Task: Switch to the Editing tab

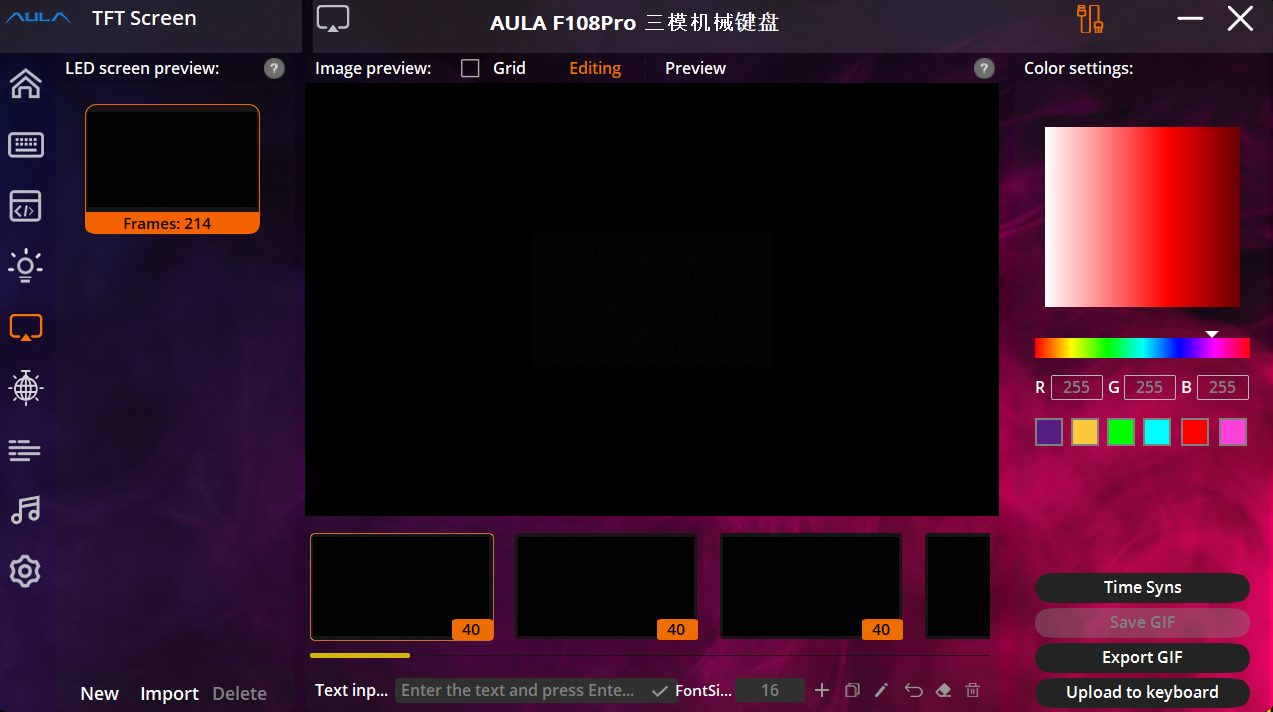Action: pyautogui.click(x=595, y=68)
